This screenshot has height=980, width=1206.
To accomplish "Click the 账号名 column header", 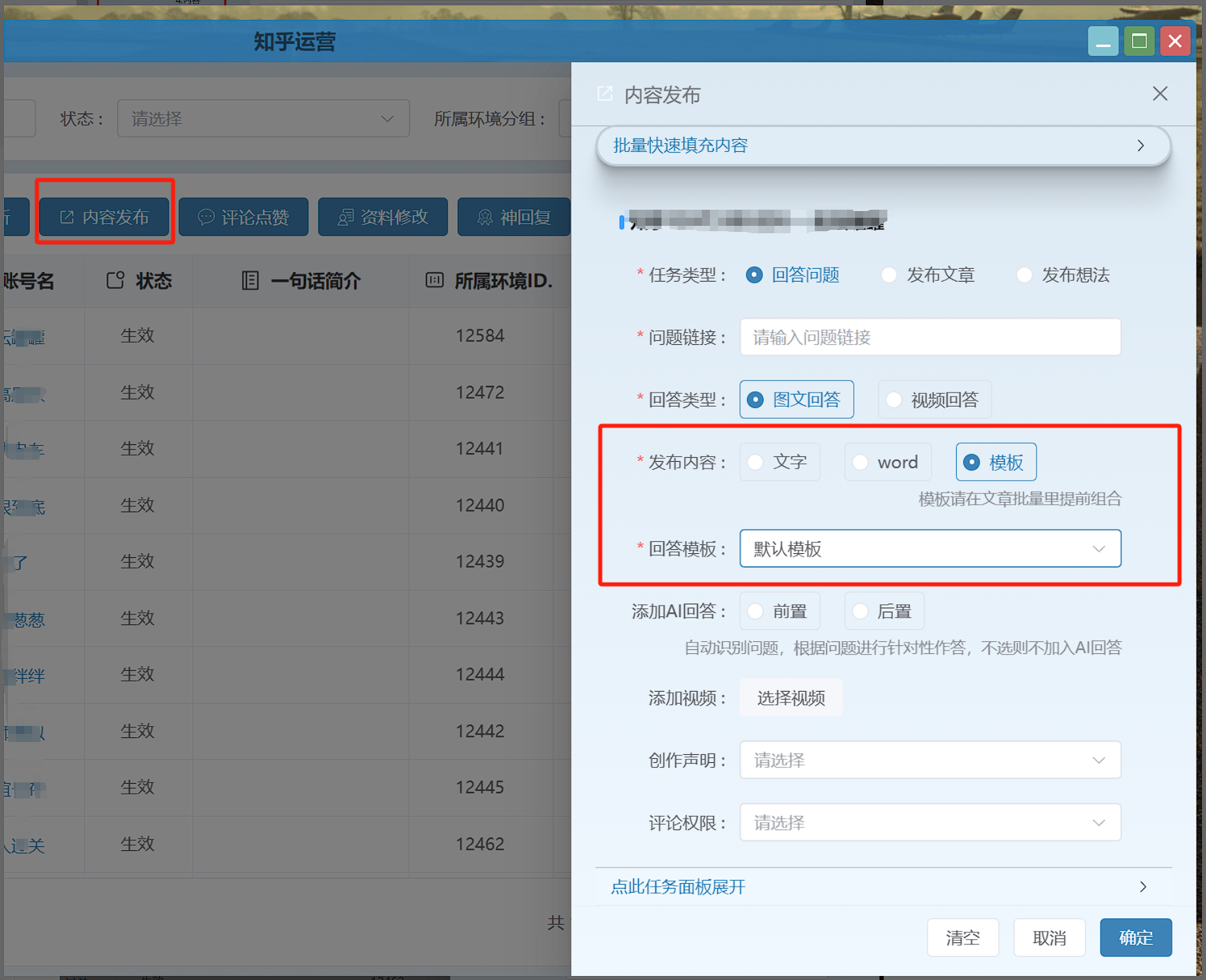I will pyautogui.click(x=28, y=280).
